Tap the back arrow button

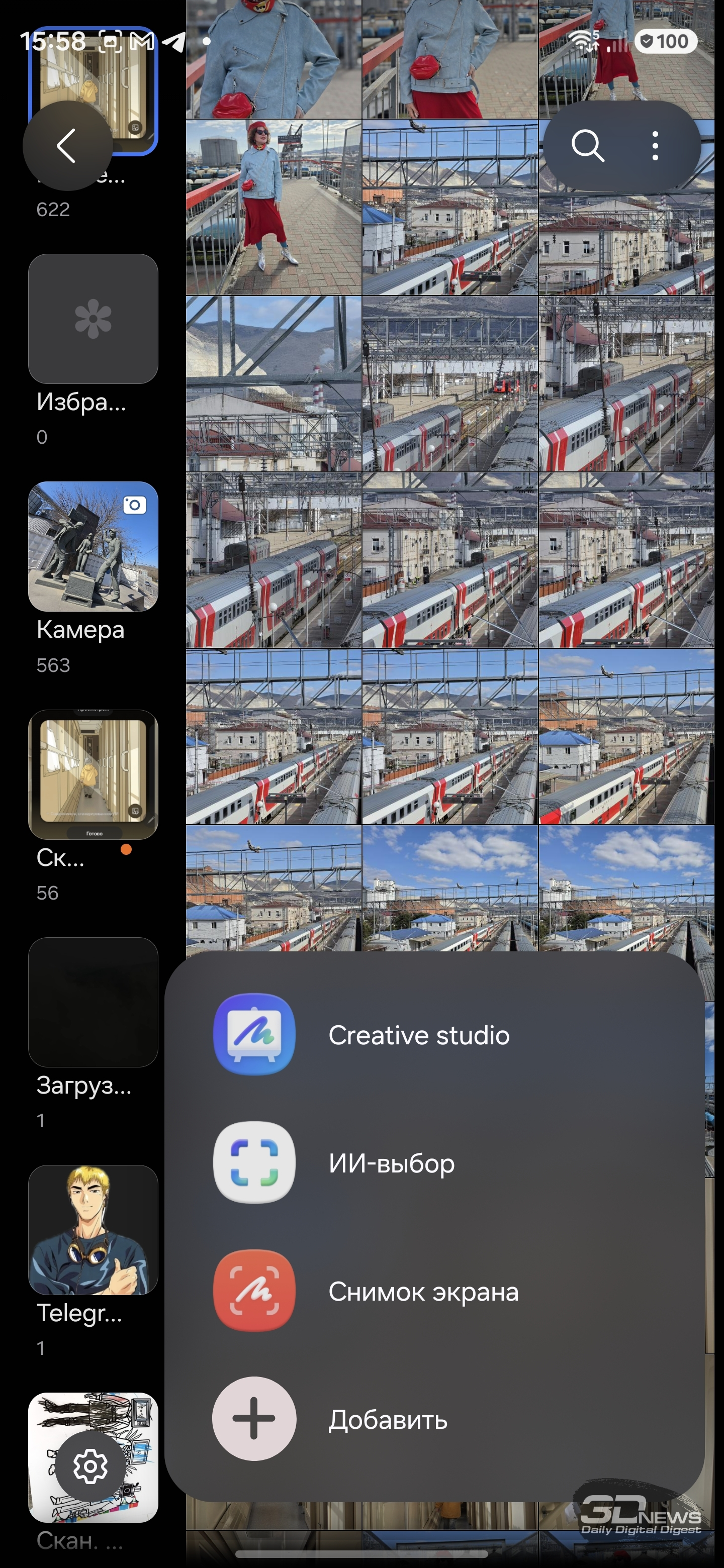point(66,145)
